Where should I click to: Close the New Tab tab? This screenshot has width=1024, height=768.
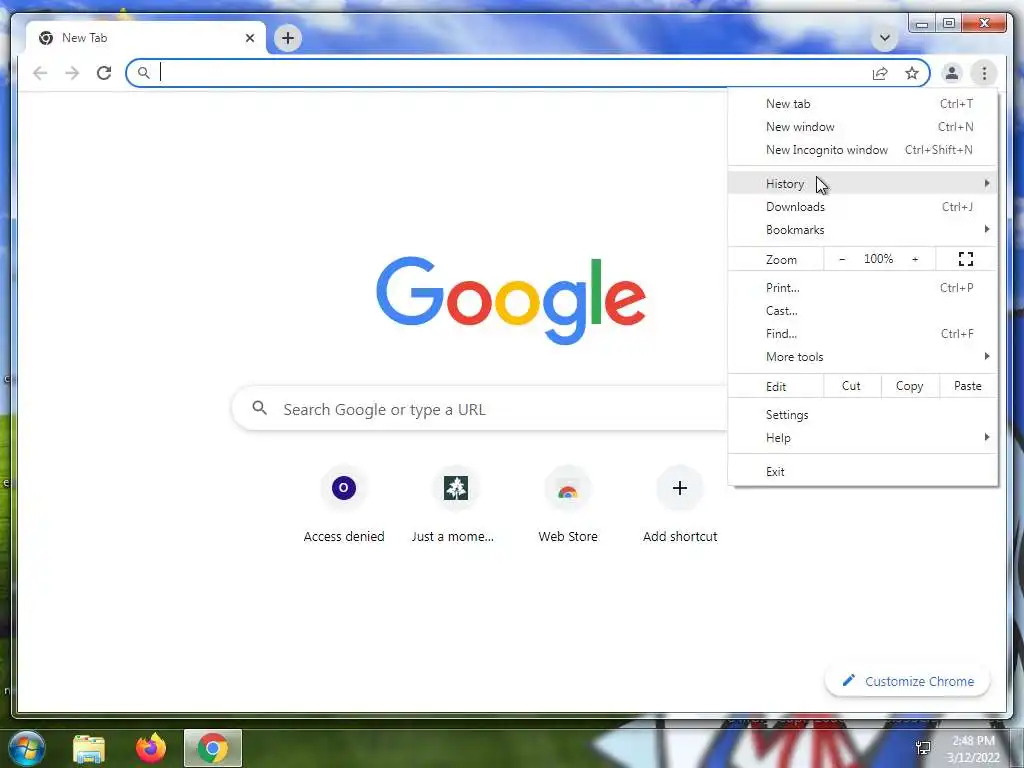pos(249,38)
